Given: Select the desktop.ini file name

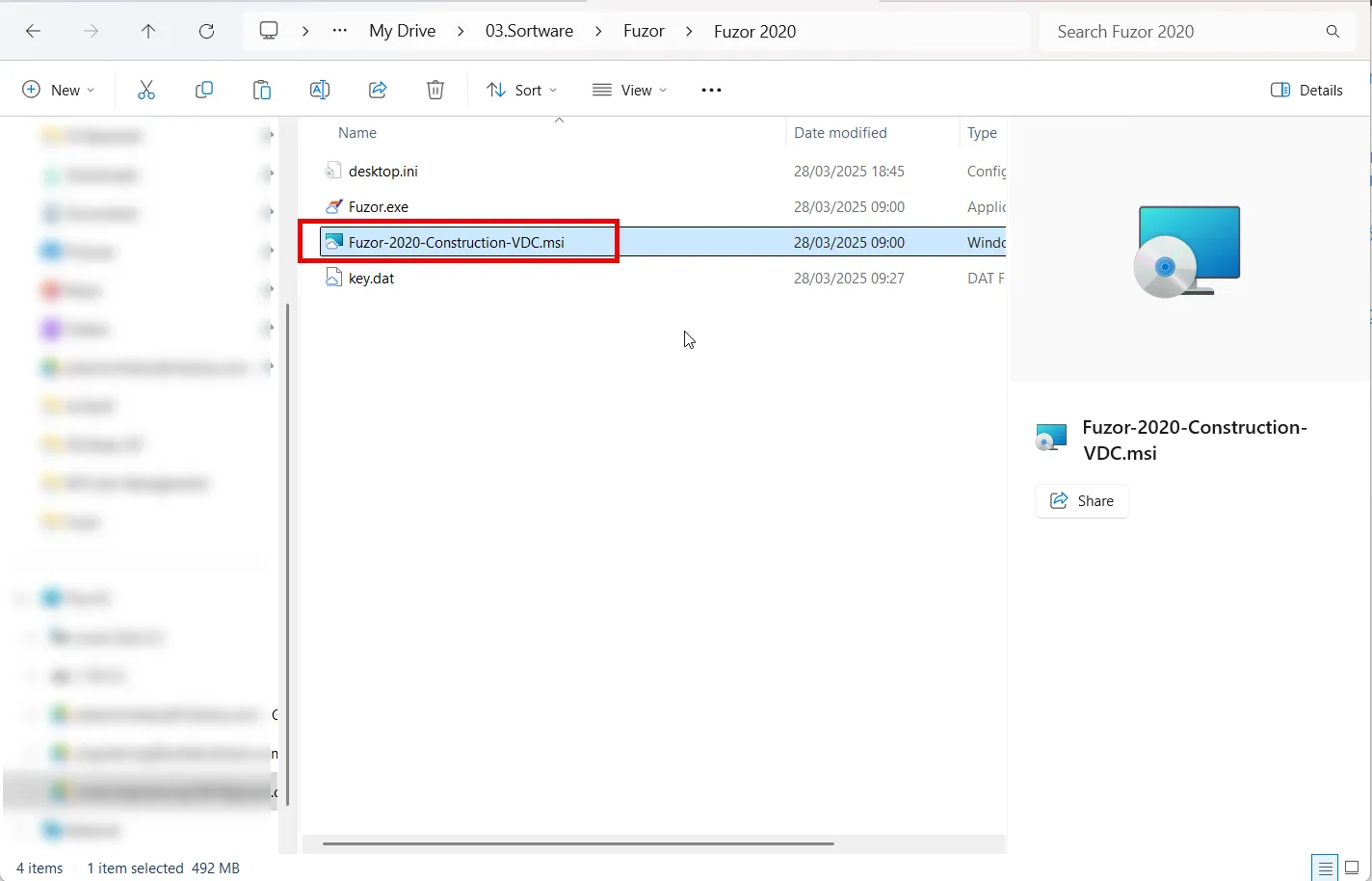Looking at the screenshot, I should (383, 171).
